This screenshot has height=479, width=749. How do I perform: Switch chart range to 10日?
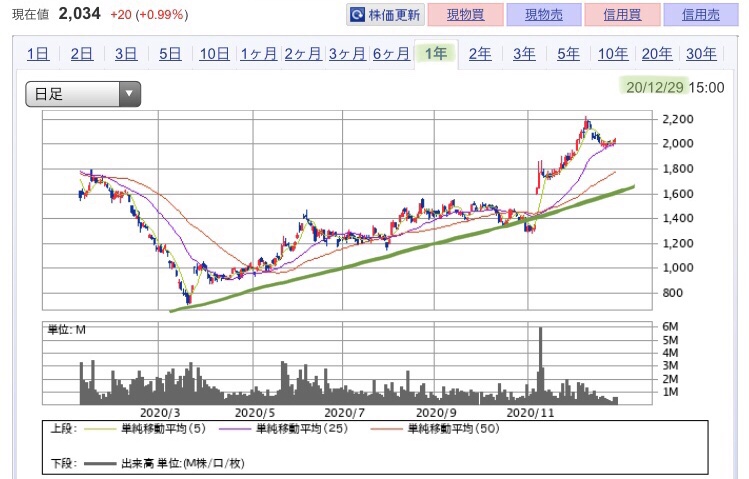coord(214,54)
